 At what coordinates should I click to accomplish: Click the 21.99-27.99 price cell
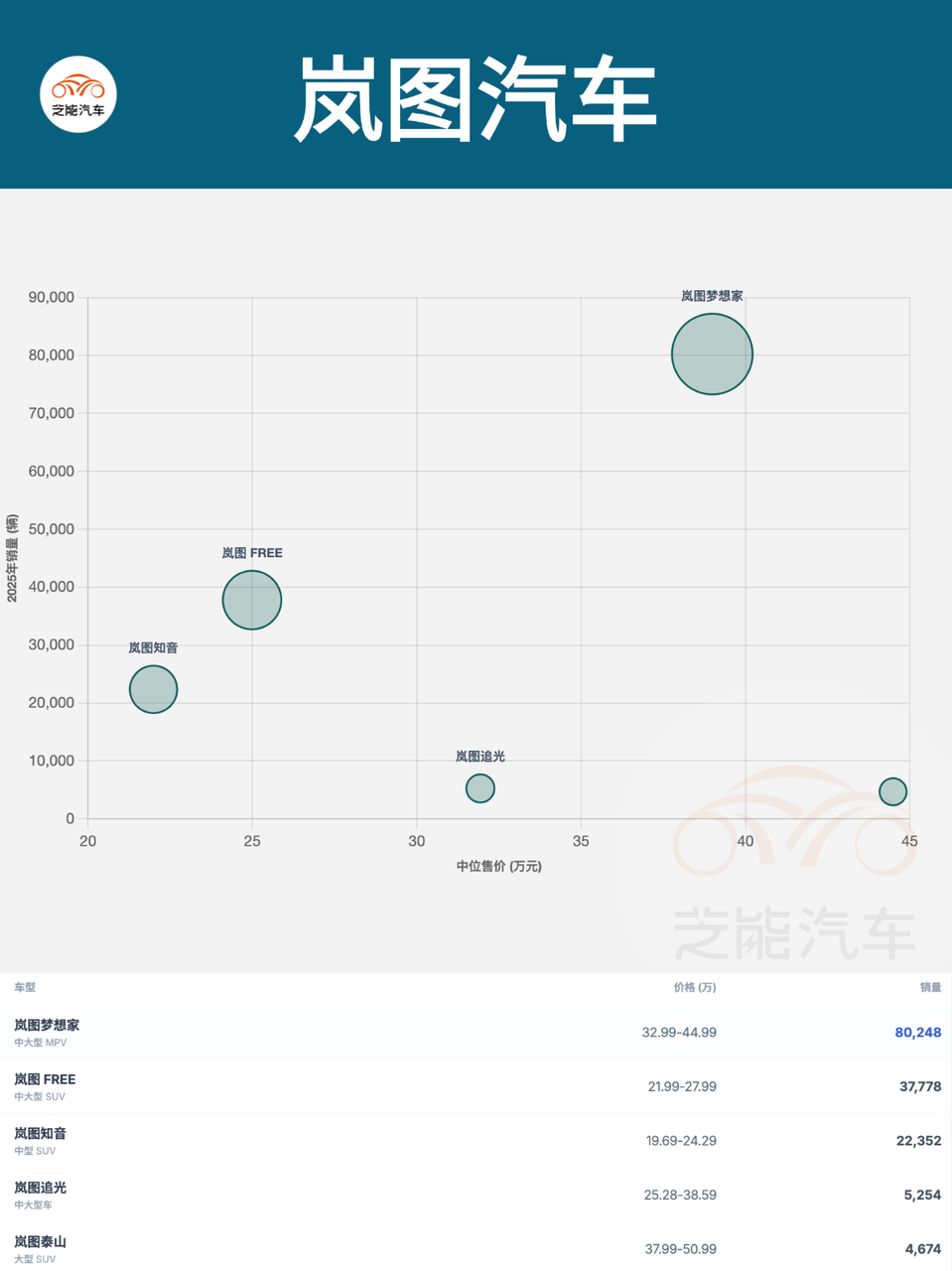point(682,1086)
